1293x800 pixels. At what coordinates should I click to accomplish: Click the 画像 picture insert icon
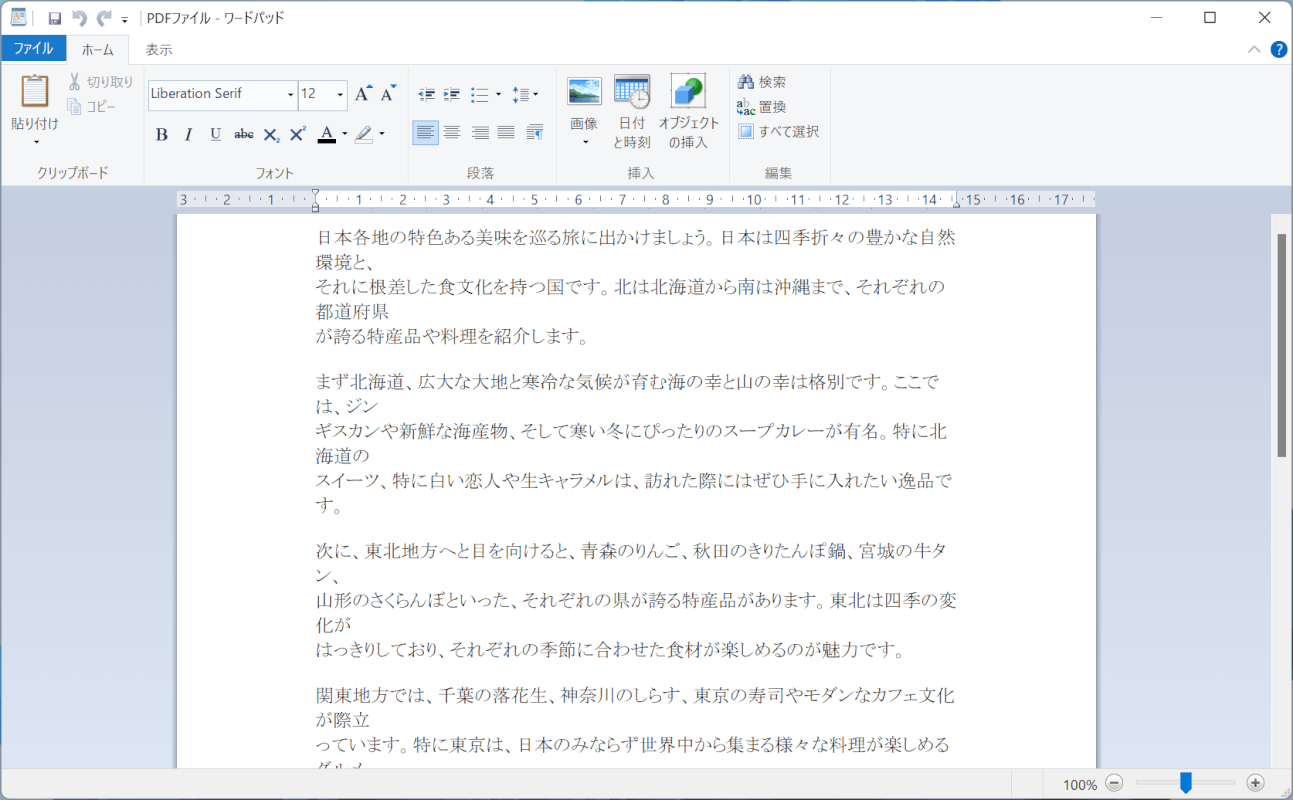coord(584,92)
